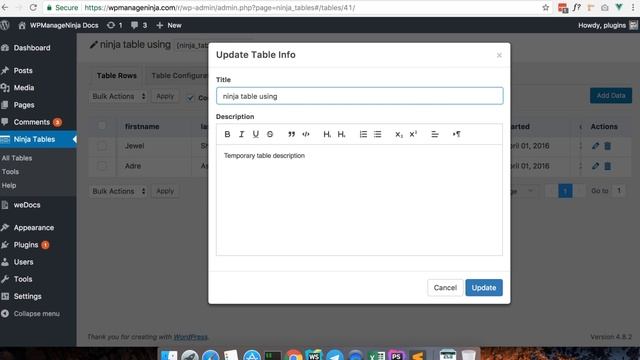This screenshot has width=640, height=360.
Task: Toggle text direction paragraph icon
Action: (456, 134)
